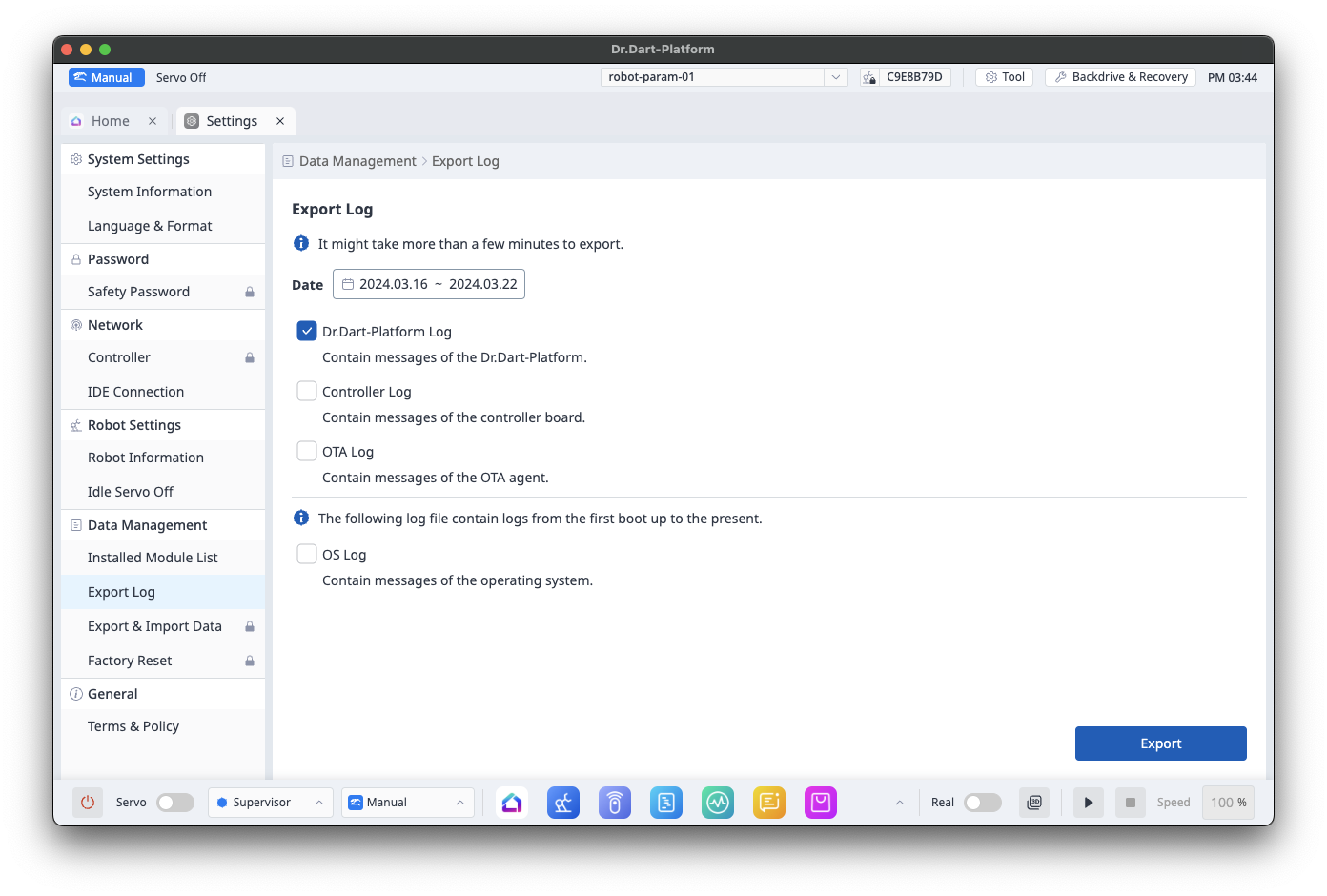
Task: Click the Data Management breadcrumb icon
Action: [x=288, y=161]
